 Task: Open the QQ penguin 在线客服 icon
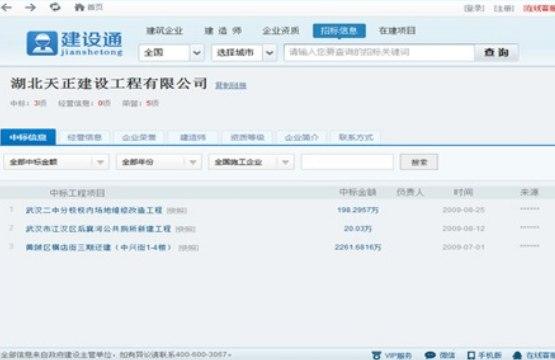pos(517,355)
